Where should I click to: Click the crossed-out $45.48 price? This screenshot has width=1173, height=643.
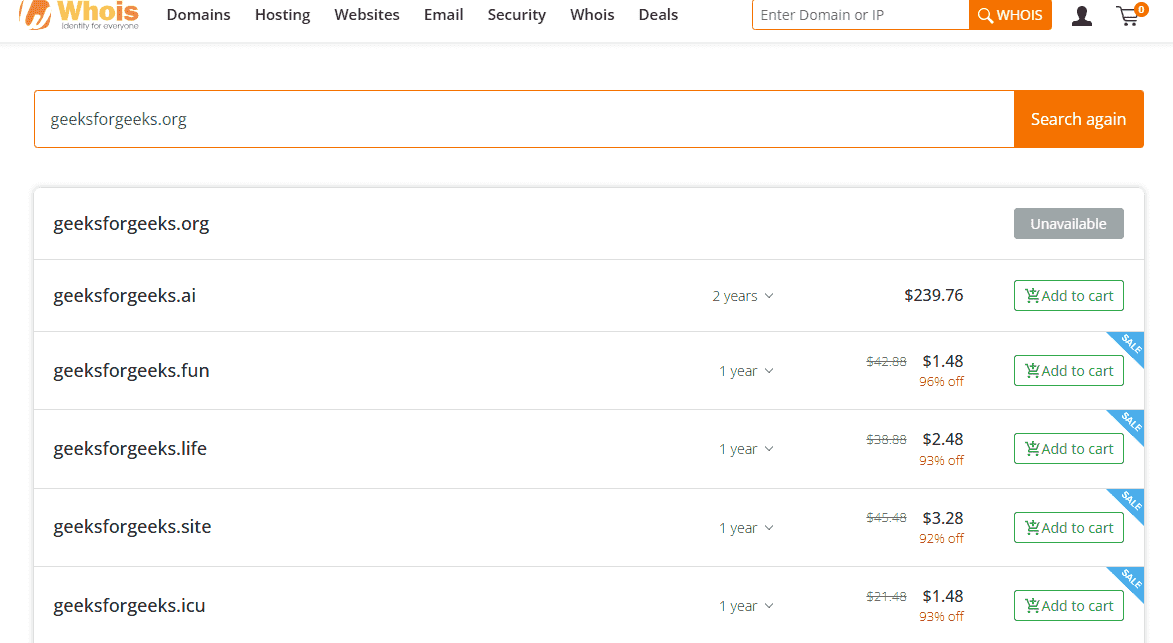click(886, 517)
